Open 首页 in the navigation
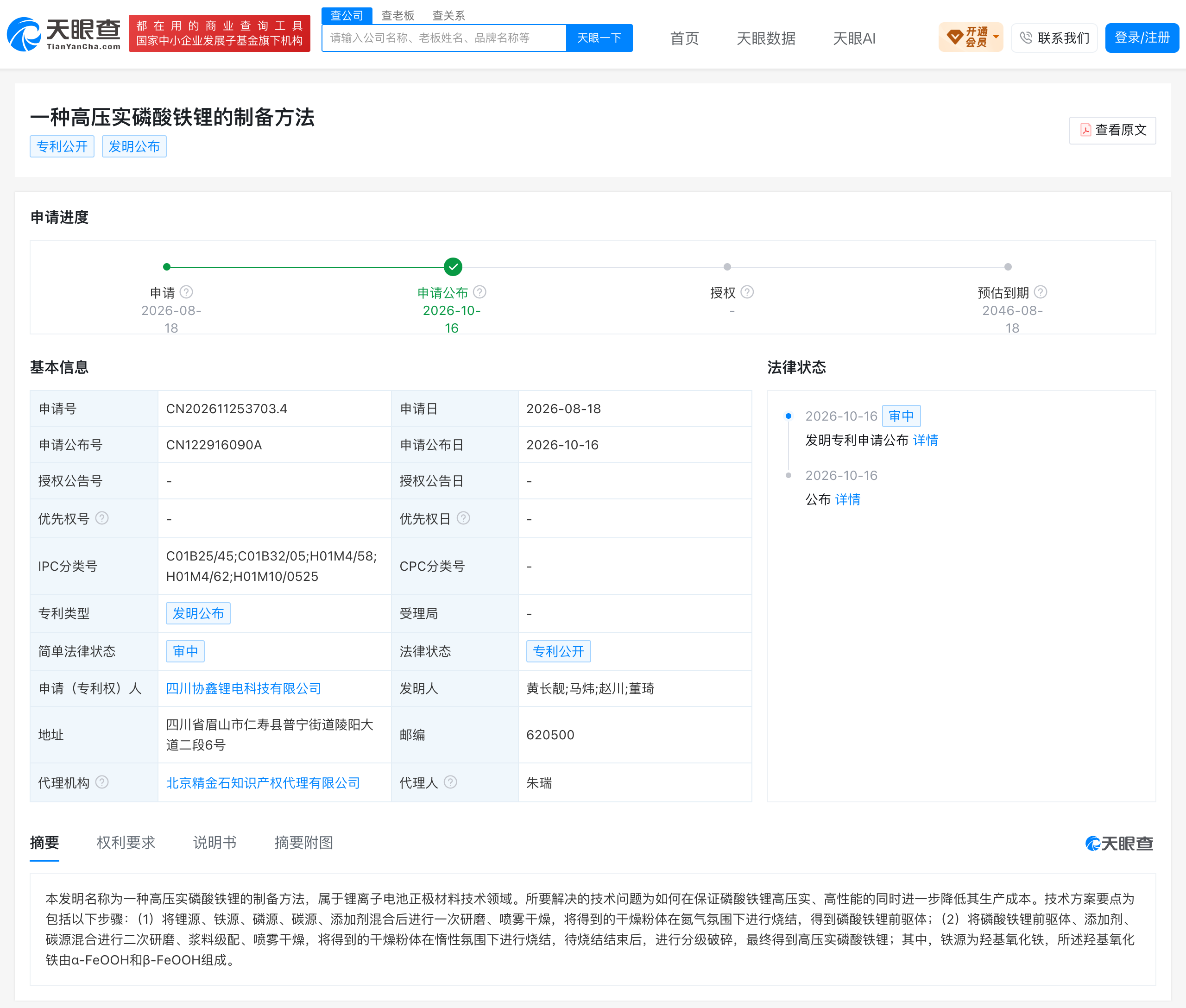1186x1008 pixels. coord(684,38)
